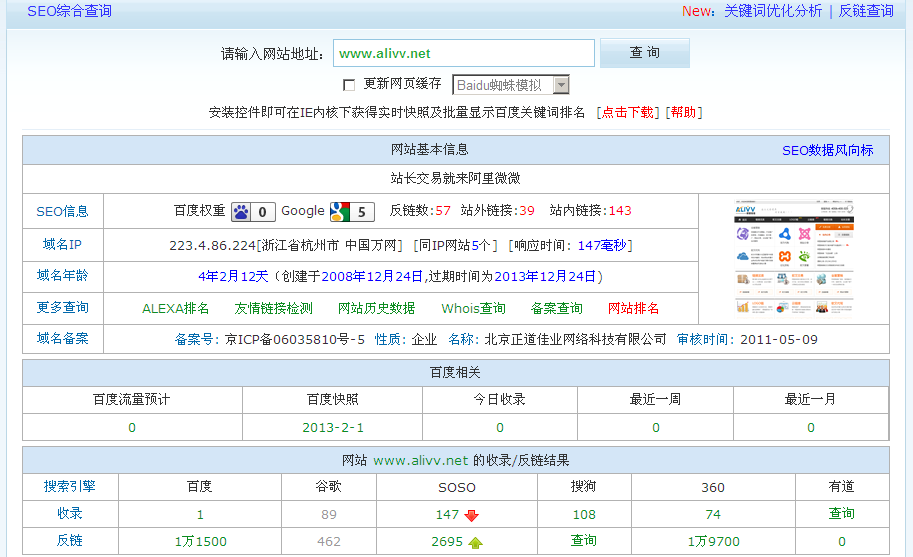Click the Google 反链 value 462
Image resolution: width=913 pixels, height=557 pixels.
tap(329, 542)
